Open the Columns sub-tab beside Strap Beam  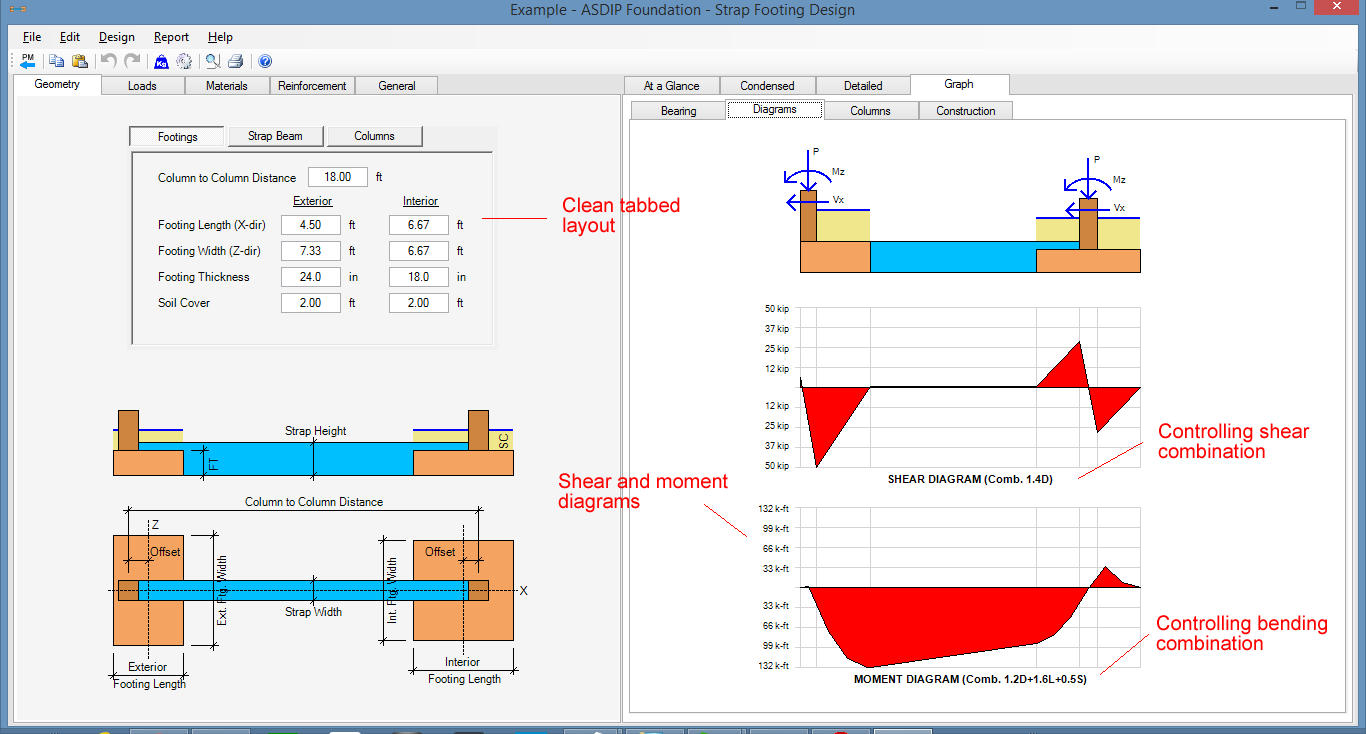(x=374, y=136)
